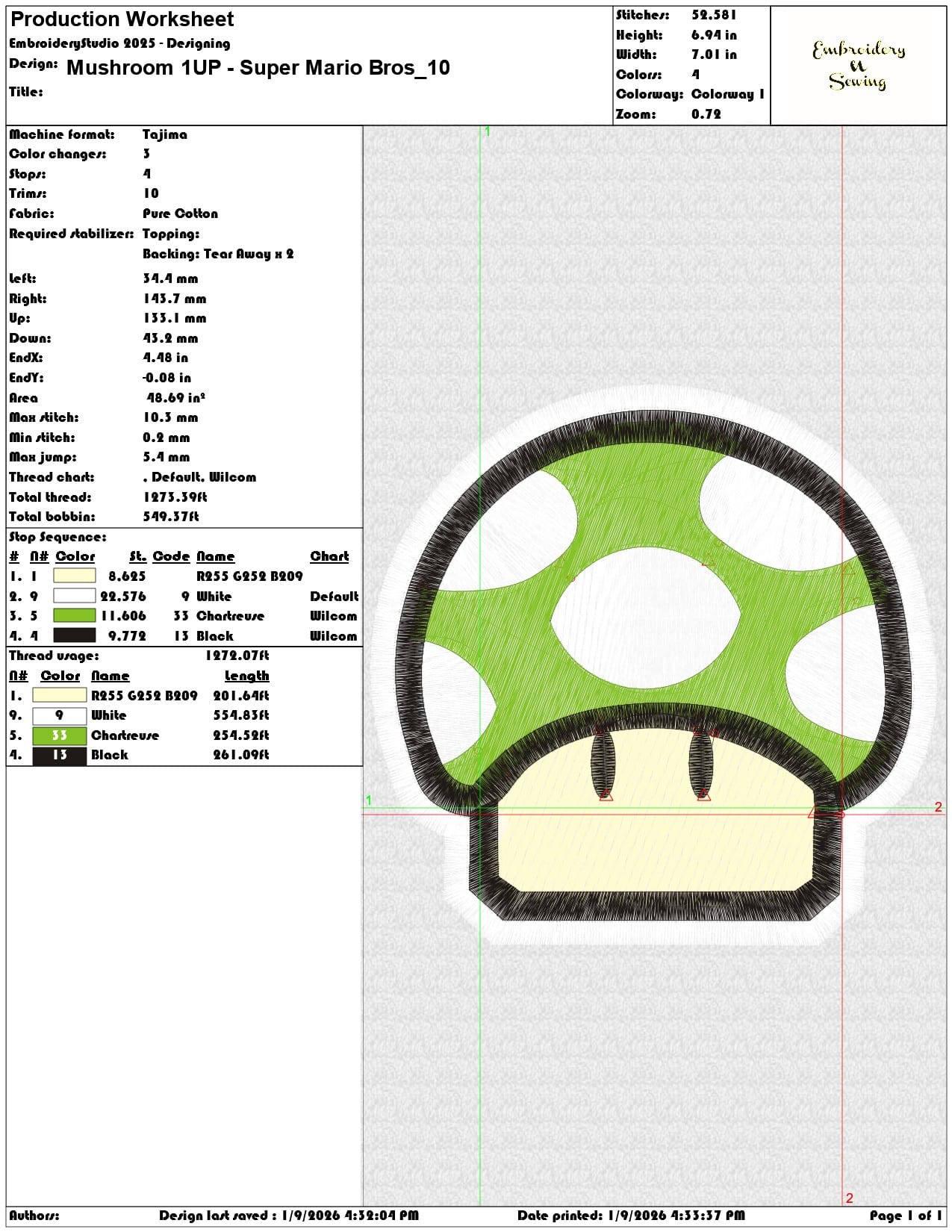Click the Width value 7.01 in
This screenshot has width=952, height=1232.
714,55
